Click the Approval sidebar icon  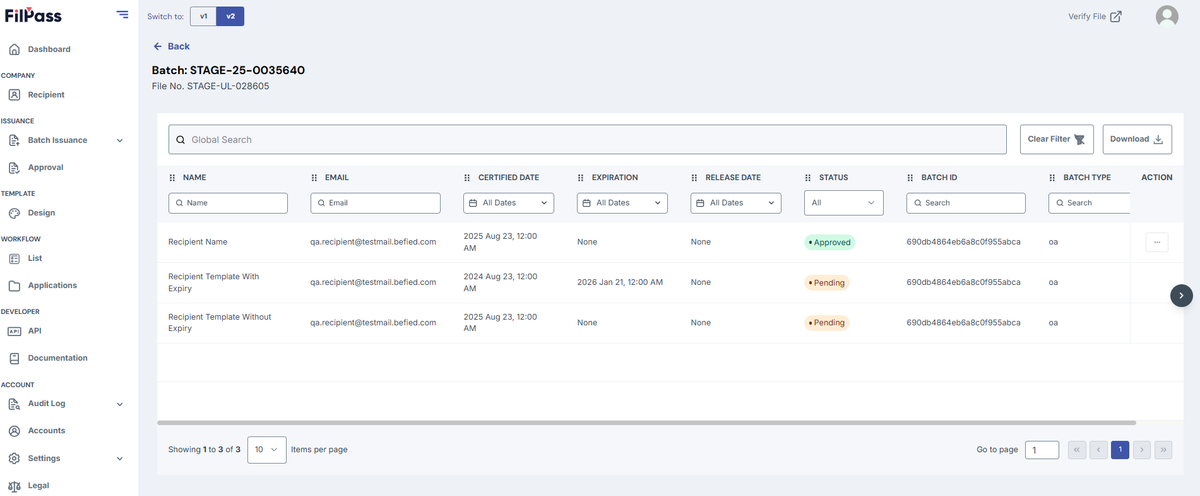pos(14,168)
